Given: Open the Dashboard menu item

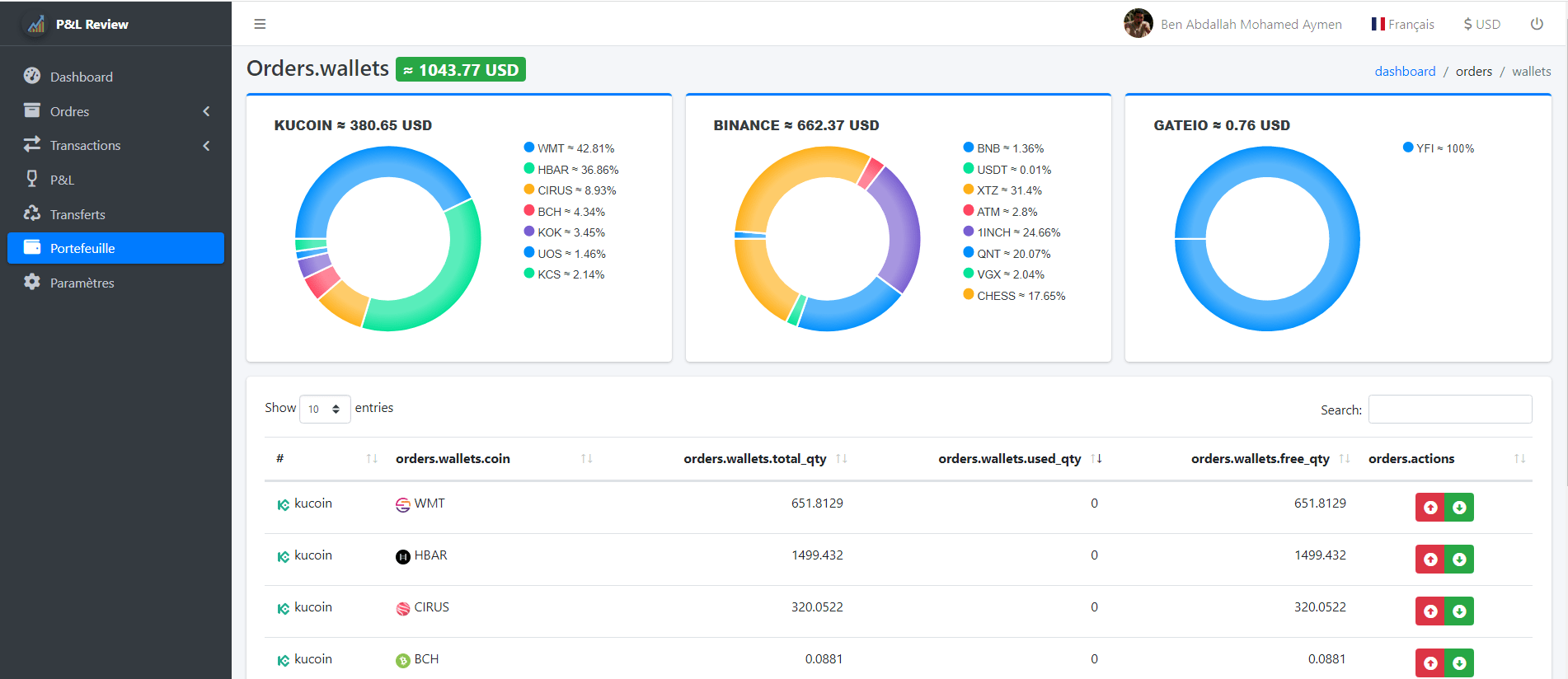Looking at the screenshot, I should pos(115,77).
